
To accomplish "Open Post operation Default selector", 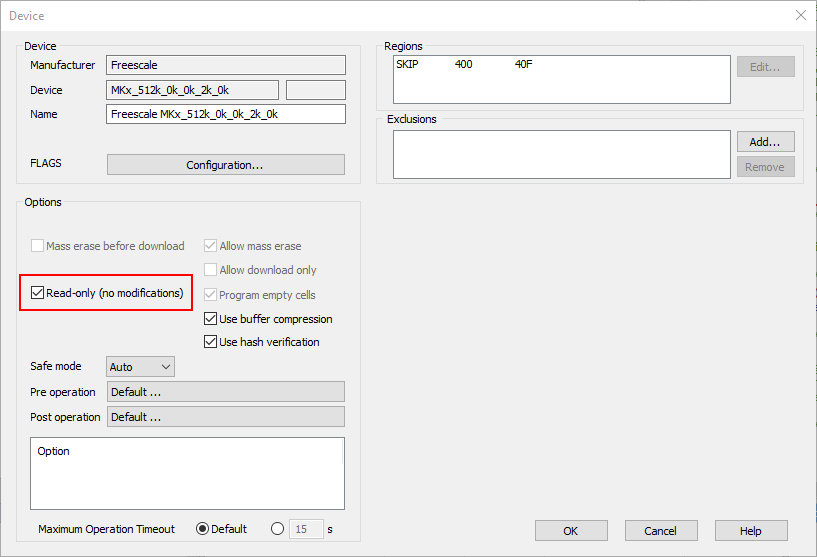I will pos(225,417).
